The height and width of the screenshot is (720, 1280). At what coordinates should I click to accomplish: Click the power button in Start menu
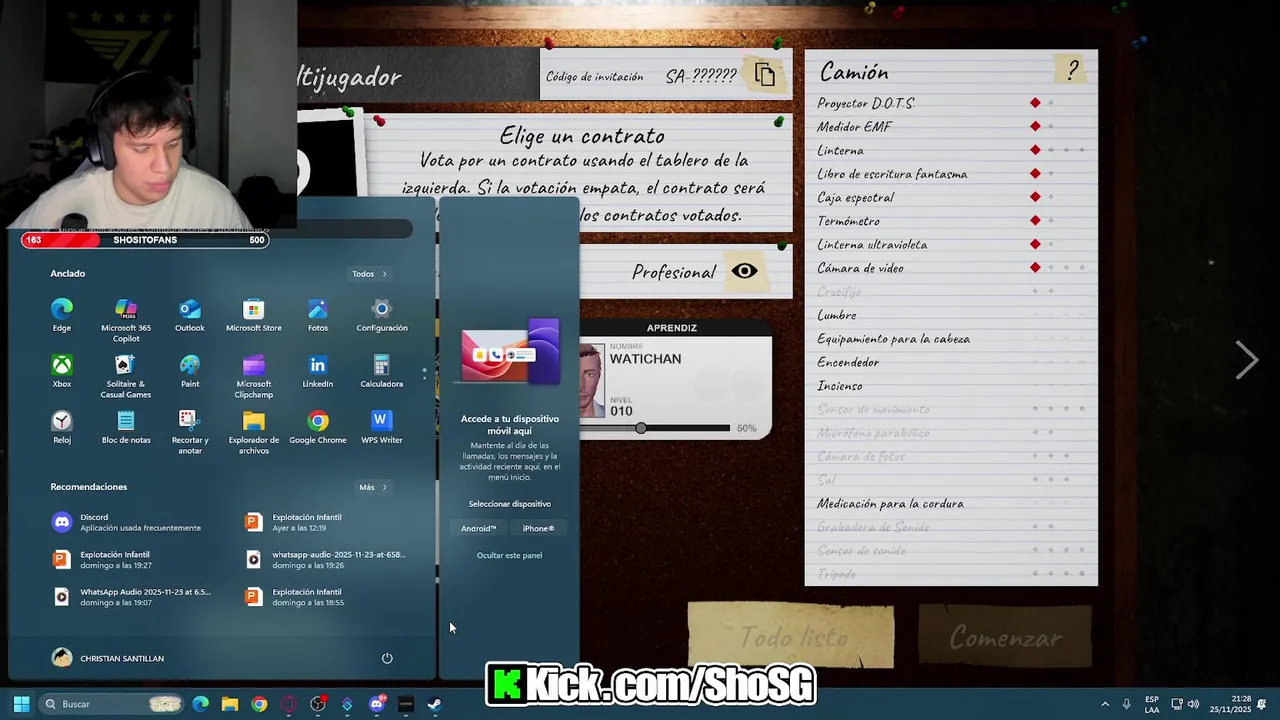(387, 658)
